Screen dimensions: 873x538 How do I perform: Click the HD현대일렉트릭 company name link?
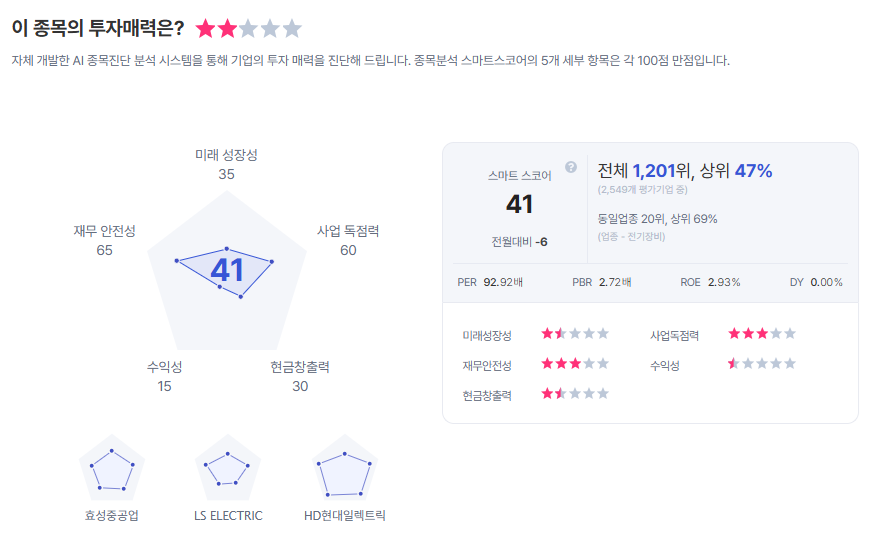pyautogui.click(x=345, y=516)
